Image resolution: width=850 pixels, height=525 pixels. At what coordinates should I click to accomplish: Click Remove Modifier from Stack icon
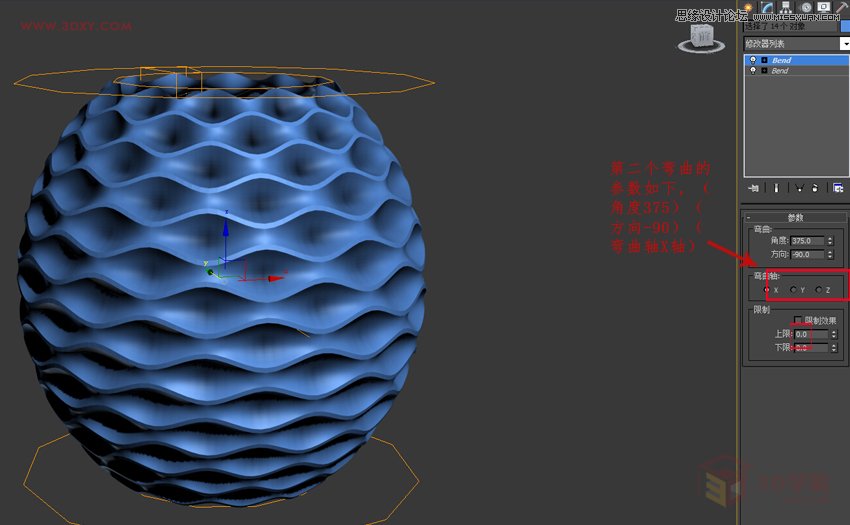point(815,188)
